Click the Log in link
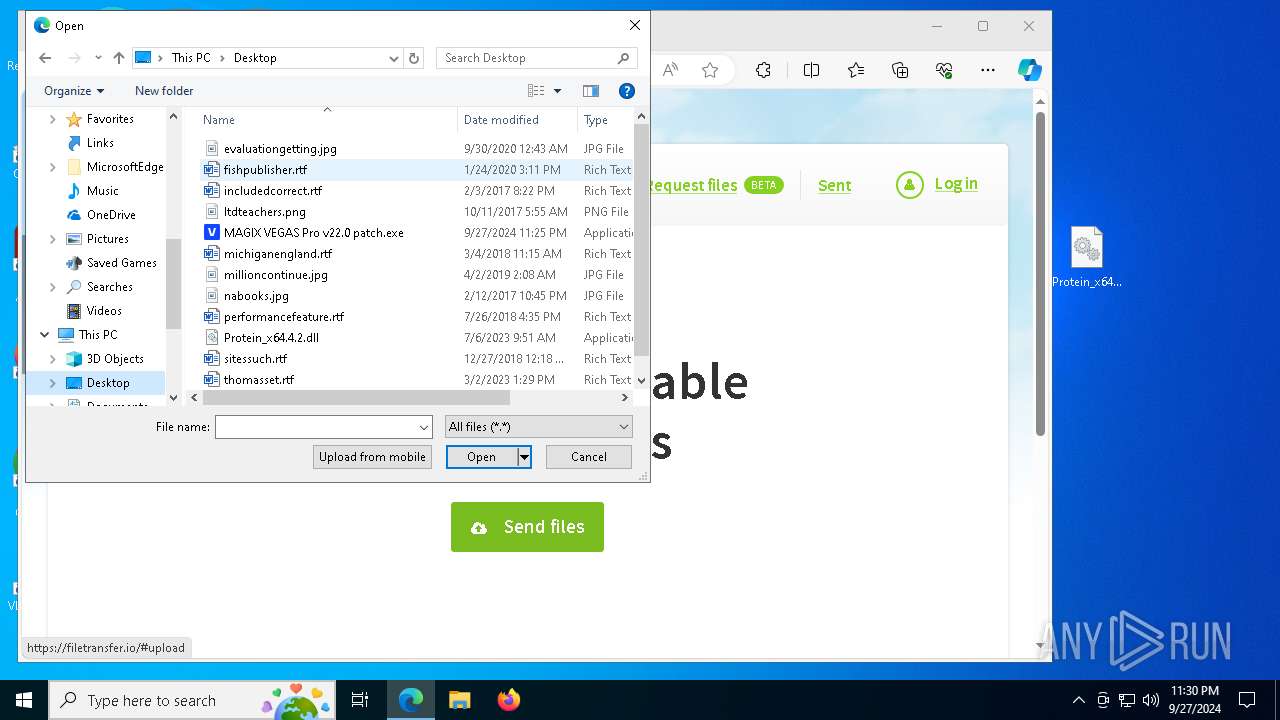 tap(956, 184)
